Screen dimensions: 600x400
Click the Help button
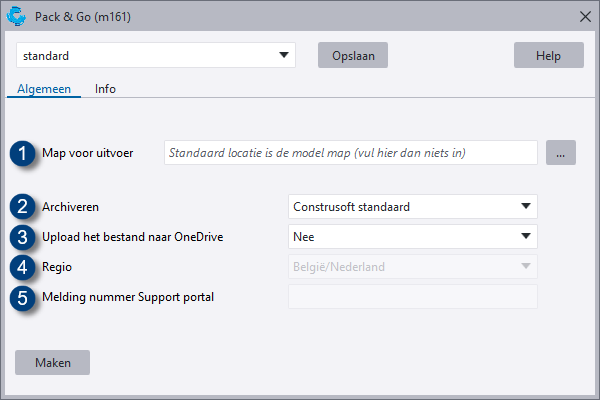[548, 56]
